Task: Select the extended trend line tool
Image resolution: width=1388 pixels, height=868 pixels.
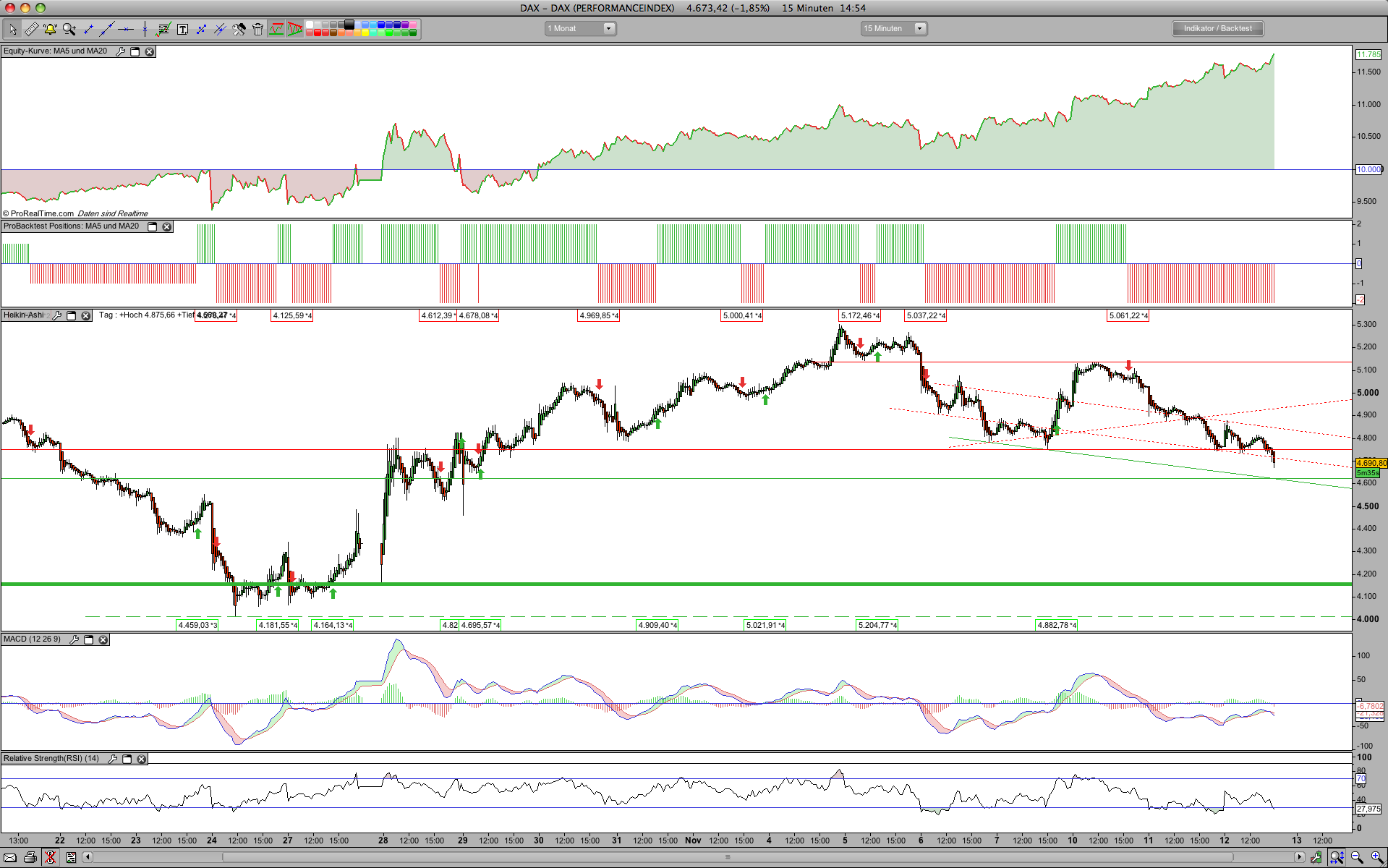Action: [107, 29]
